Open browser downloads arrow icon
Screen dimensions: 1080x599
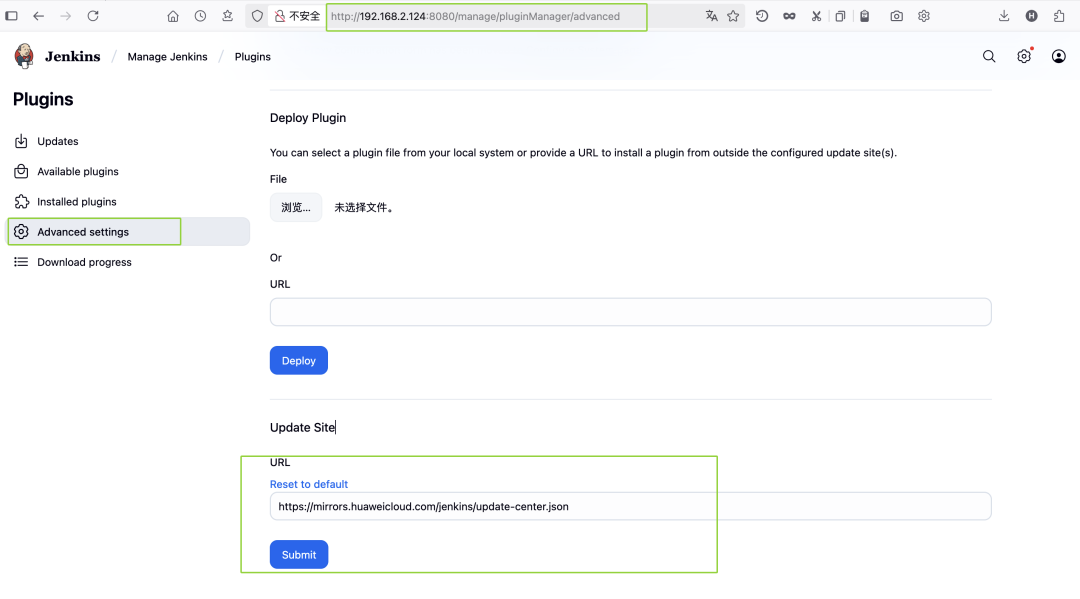click(x=1004, y=16)
